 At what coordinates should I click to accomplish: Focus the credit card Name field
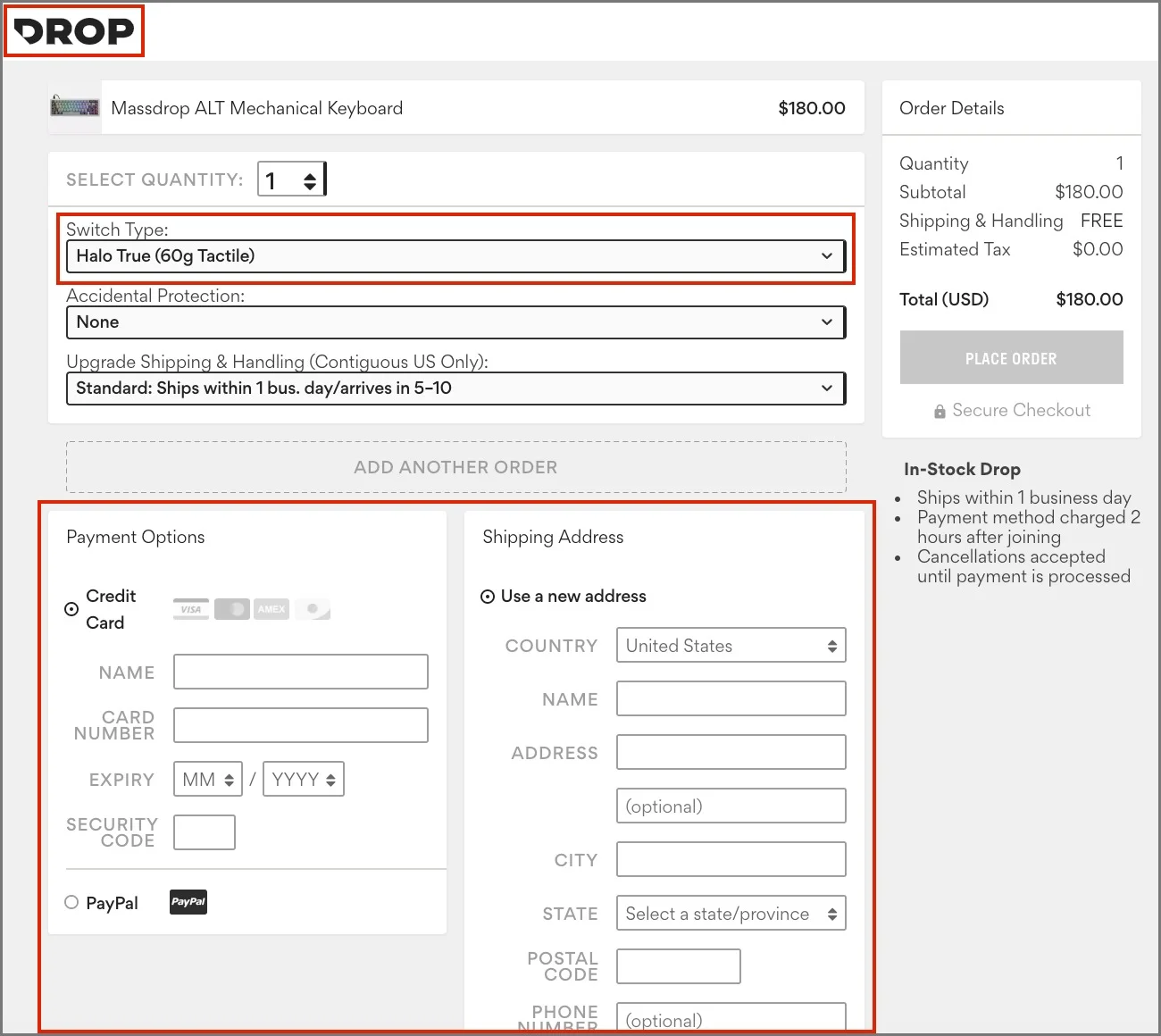pos(301,672)
